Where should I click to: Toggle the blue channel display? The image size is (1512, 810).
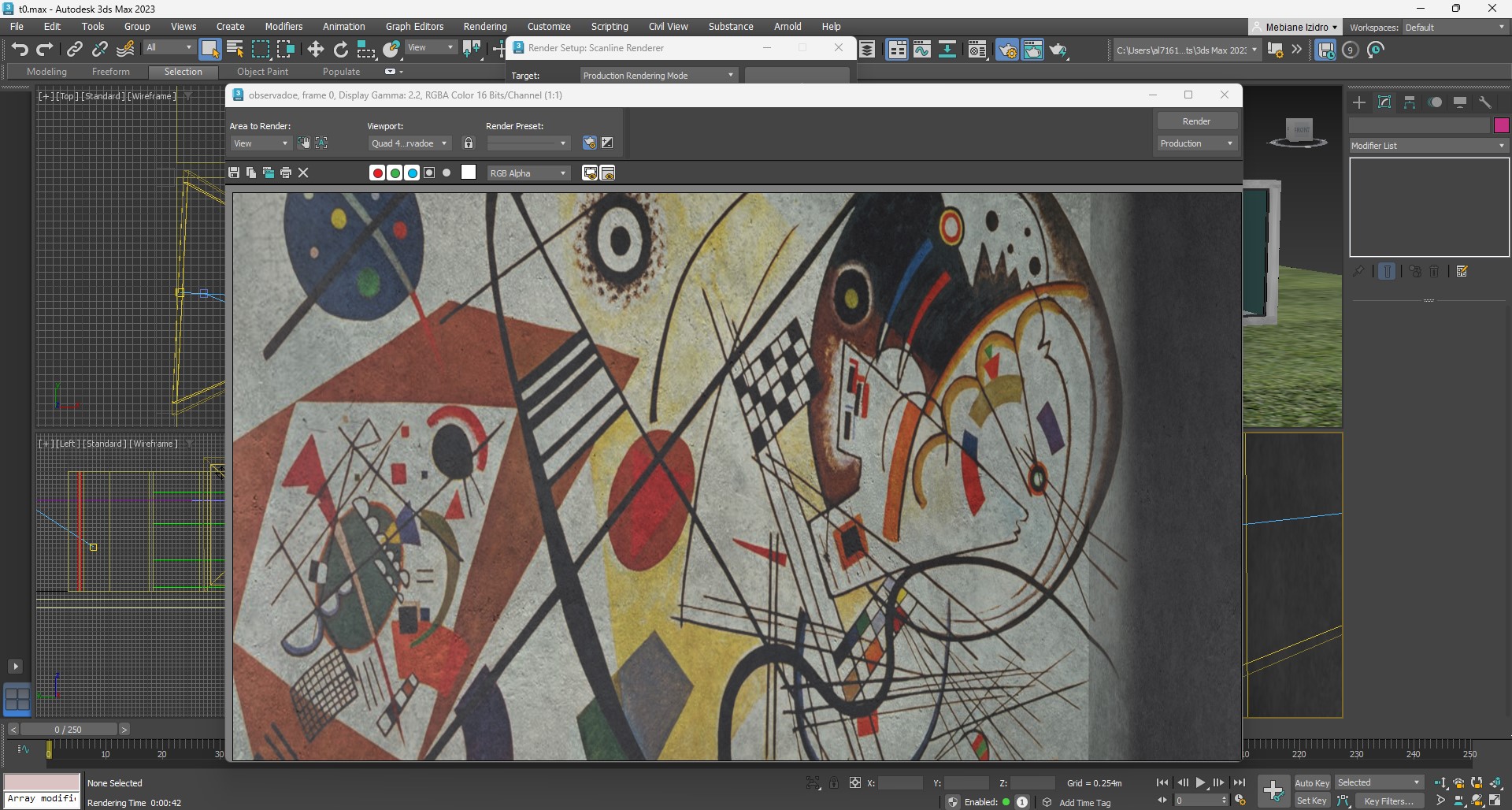coord(412,173)
